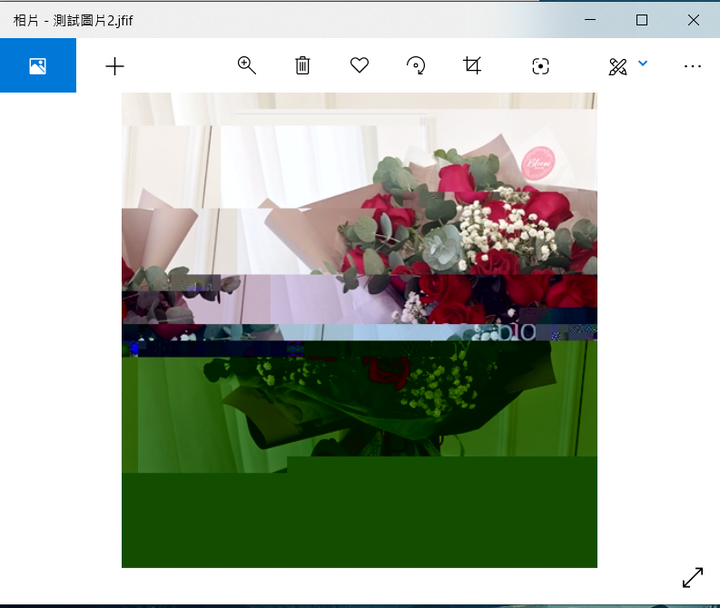Click the corrupted bouquet photo

pos(359,330)
